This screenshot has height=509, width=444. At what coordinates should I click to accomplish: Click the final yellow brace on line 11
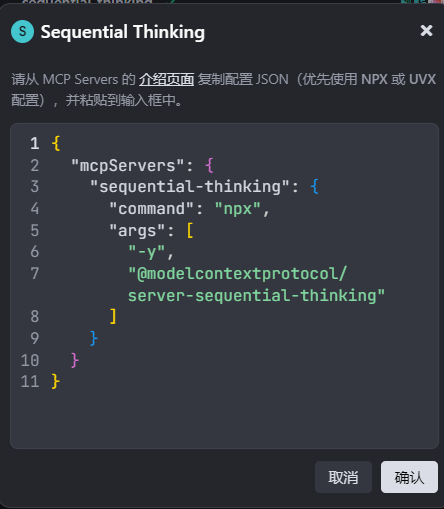pos(56,381)
